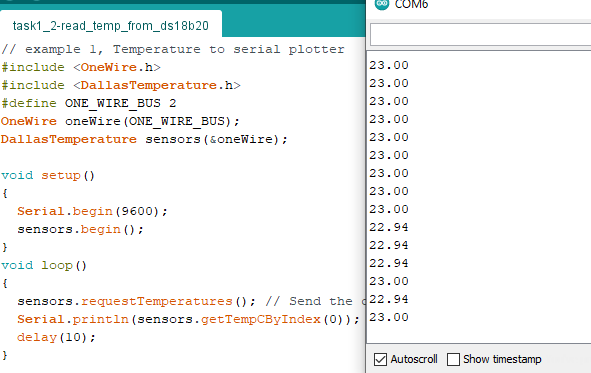This screenshot has height=373, width=591.
Task: Click the first 22.94 reading in serial output
Action: coord(389,227)
